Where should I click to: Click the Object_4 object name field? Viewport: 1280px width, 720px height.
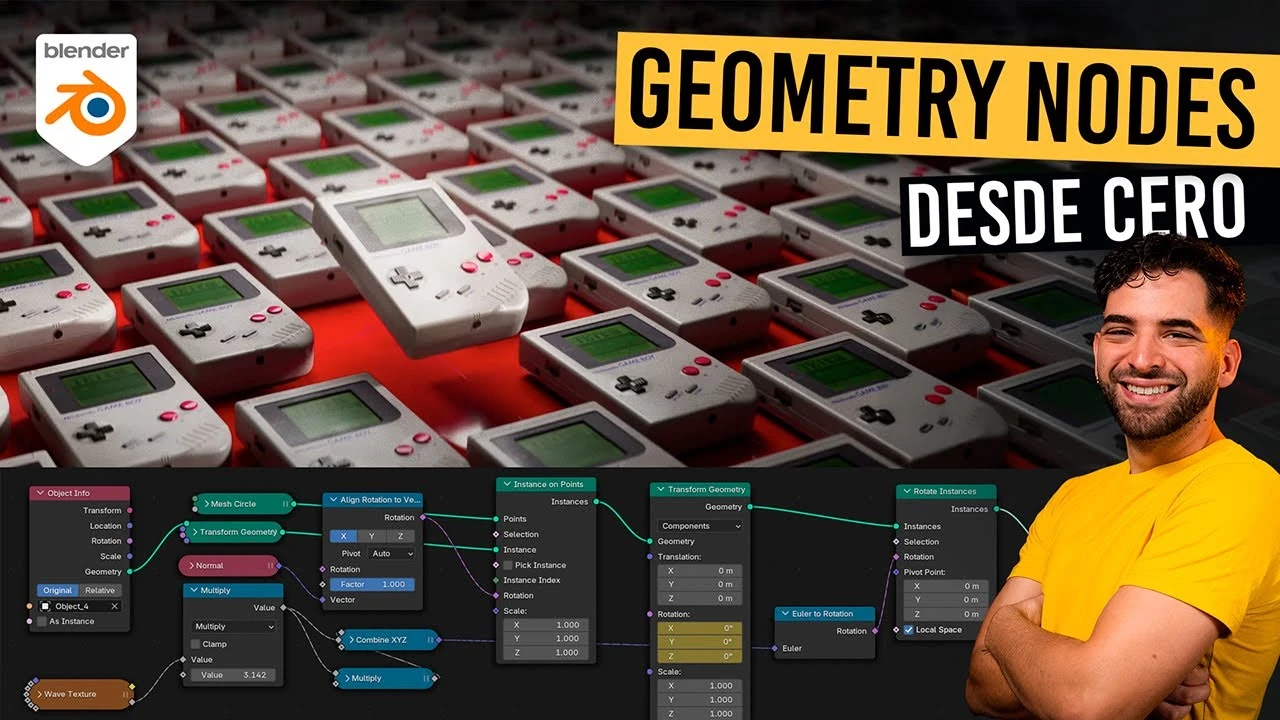click(x=80, y=606)
